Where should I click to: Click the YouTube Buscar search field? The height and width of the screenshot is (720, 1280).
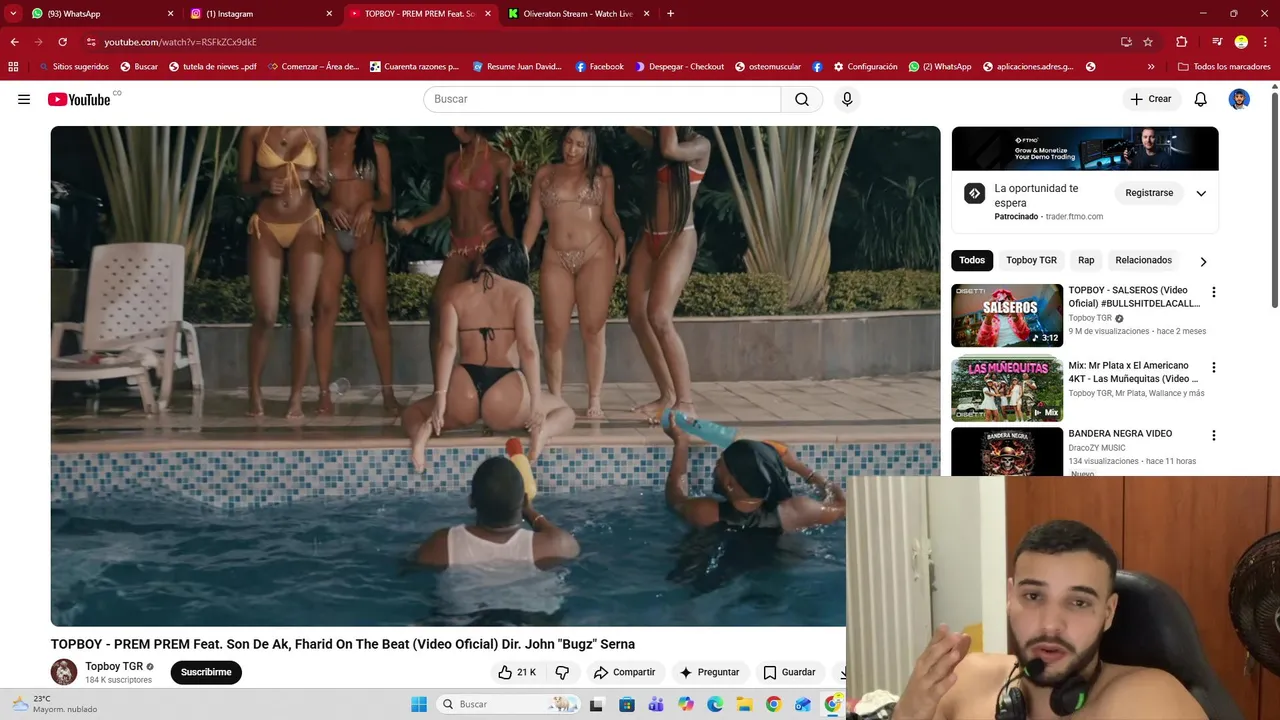[x=602, y=99]
